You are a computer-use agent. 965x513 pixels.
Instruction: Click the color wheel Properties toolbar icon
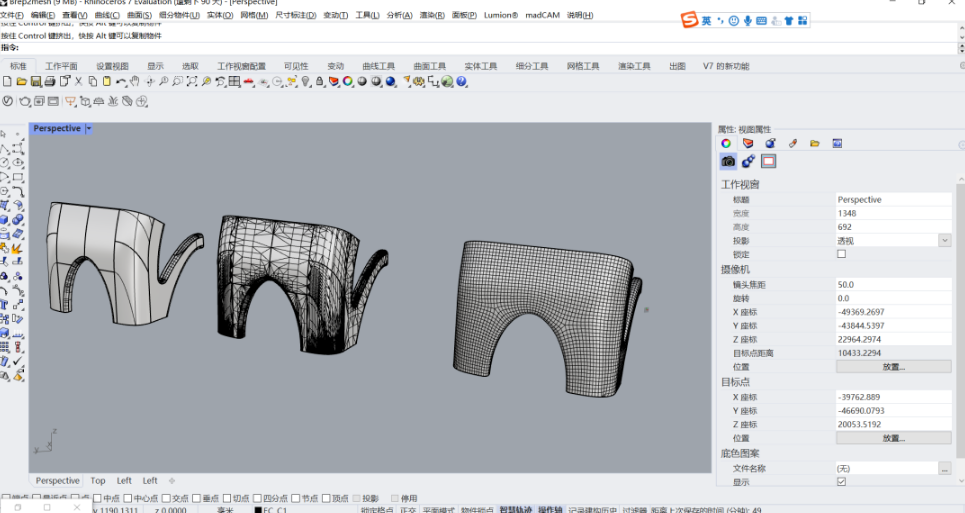coord(348,81)
